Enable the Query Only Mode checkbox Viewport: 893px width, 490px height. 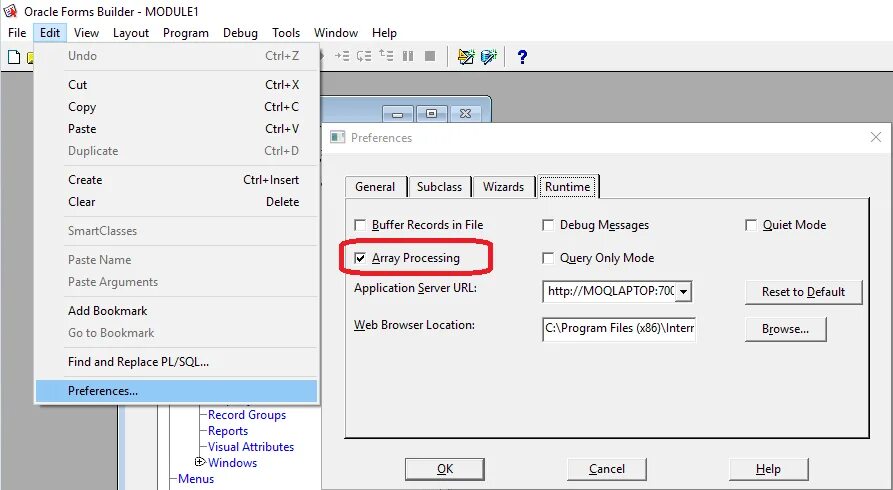click(548, 258)
